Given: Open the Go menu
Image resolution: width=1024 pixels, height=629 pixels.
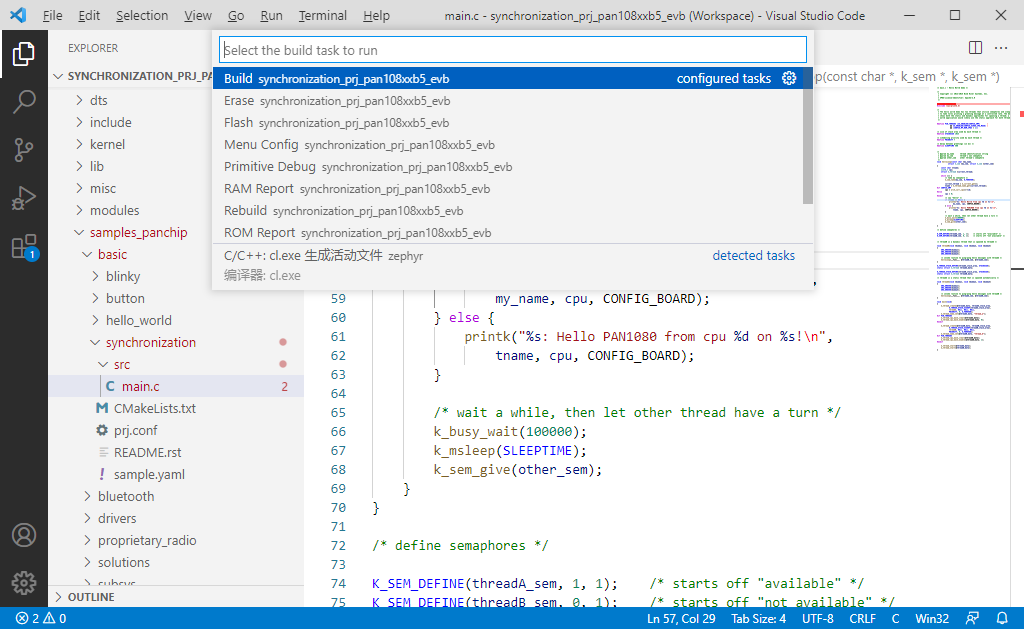Looking at the screenshot, I should pyautogui.click(x=236, y=15).
